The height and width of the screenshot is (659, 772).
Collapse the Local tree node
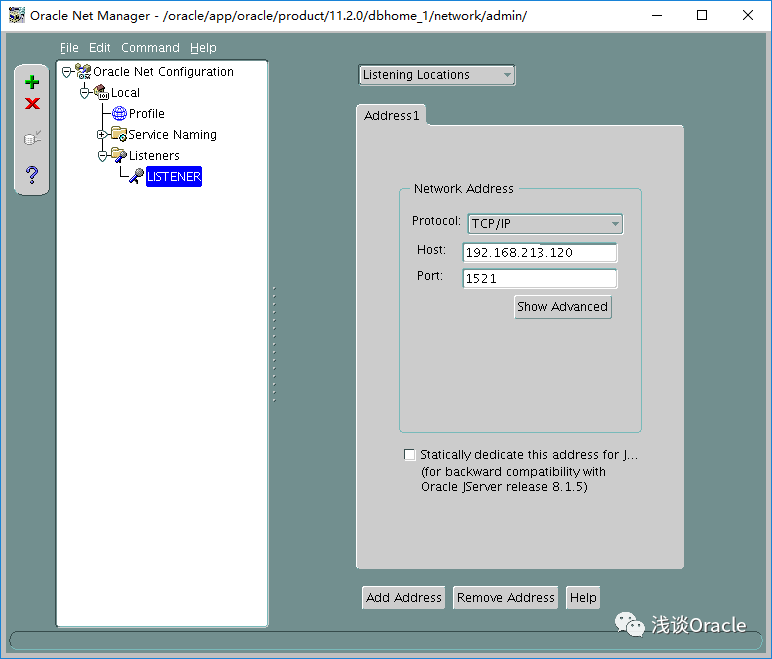tap(84, 93)
